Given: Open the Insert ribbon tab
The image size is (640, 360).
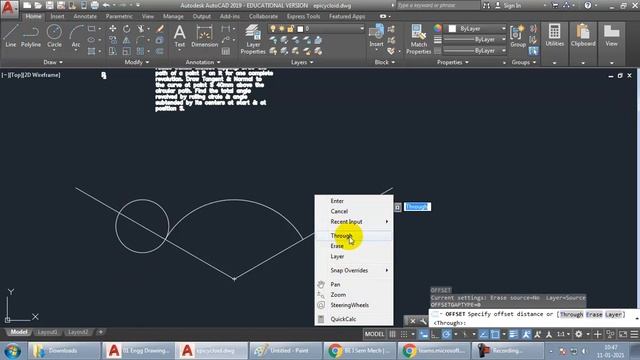Looking at the screenshot, I should click(x=57, y=16).
